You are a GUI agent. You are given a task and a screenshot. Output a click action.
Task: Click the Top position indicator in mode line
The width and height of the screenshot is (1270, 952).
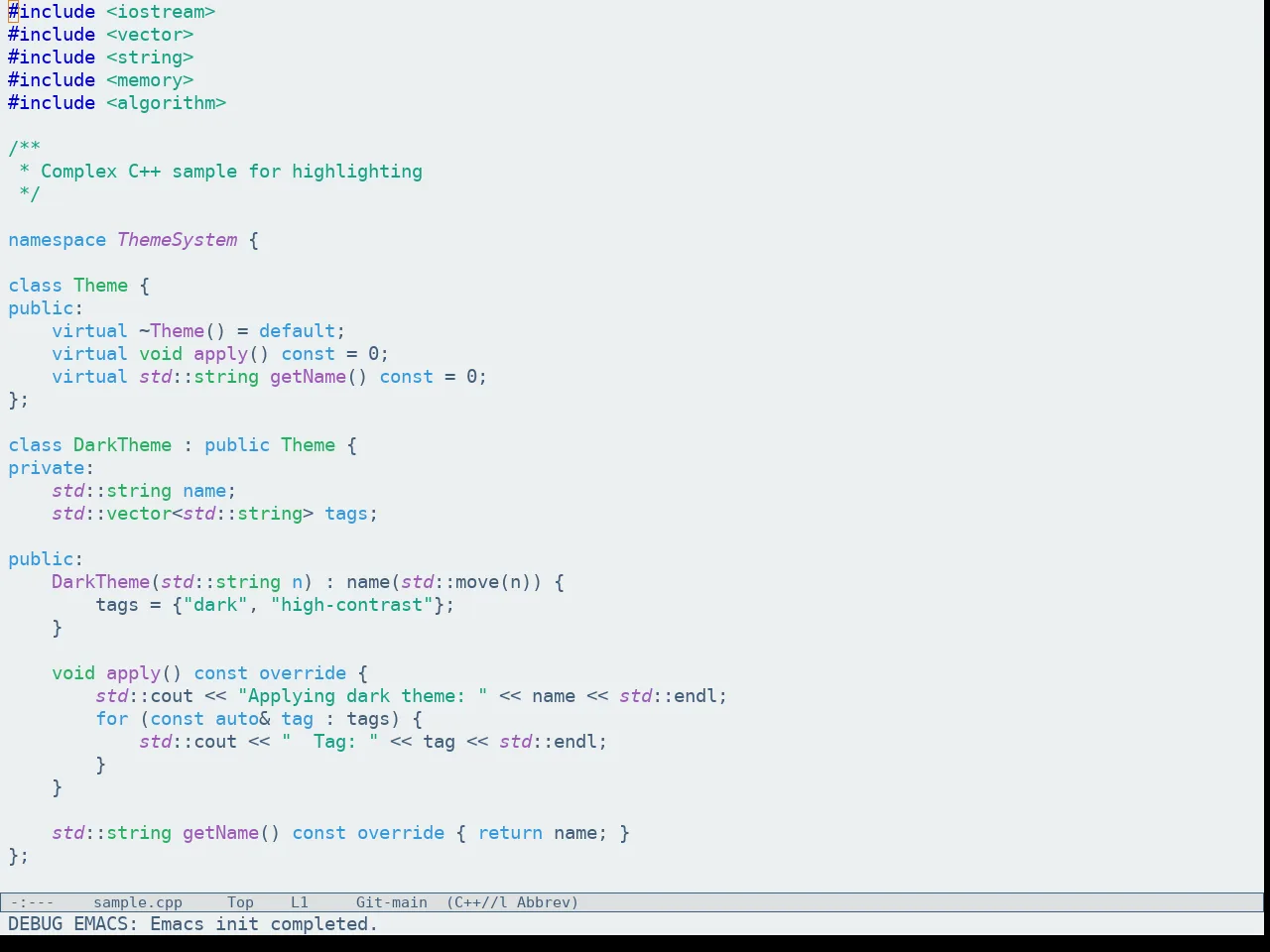tap(240, 902)
